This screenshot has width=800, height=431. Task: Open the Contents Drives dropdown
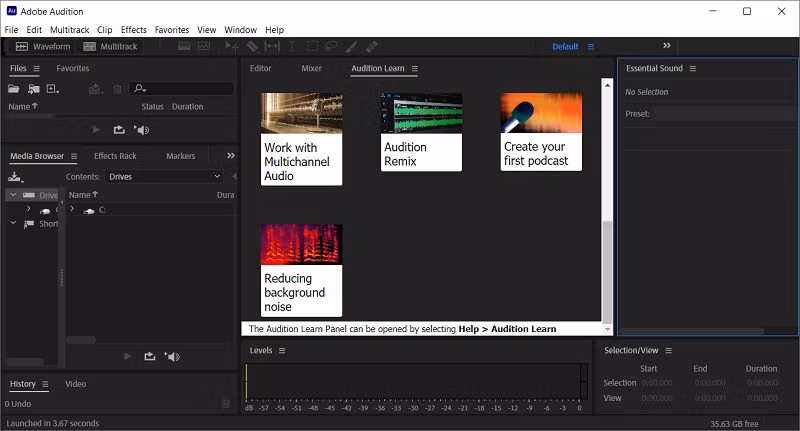coord(164,176)
